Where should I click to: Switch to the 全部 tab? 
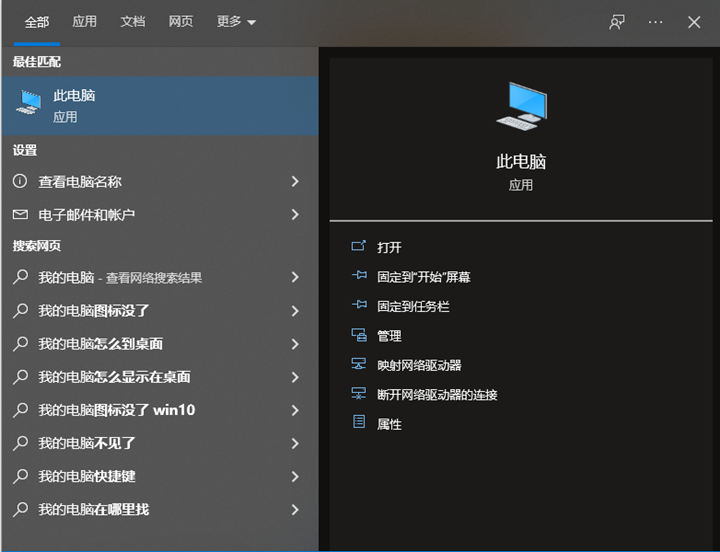pos(37,22)
